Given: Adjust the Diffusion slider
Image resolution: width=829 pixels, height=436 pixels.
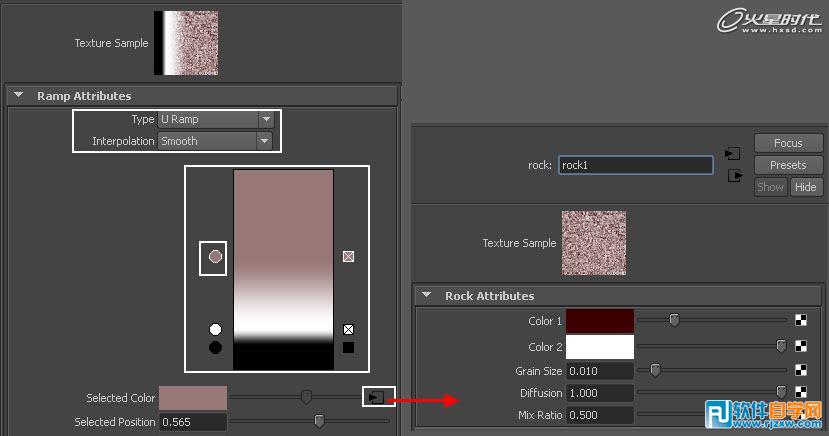Looking at the screenshot, I should tap(781, 392).
